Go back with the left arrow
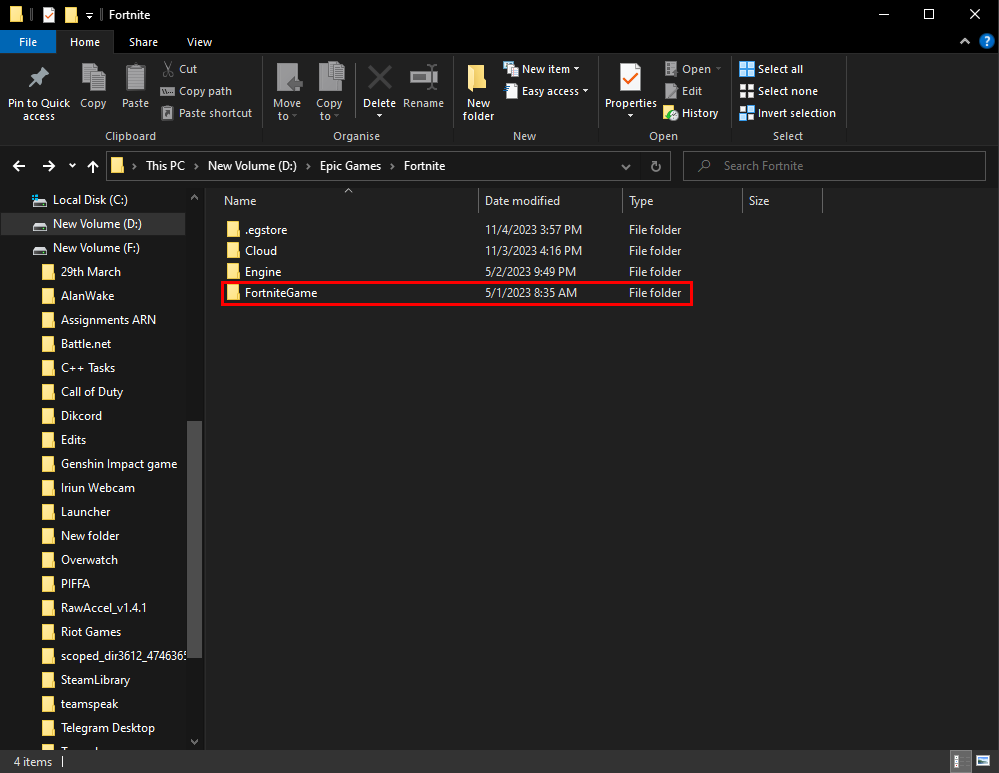This screenshot has height=773, width=999. 19,166
